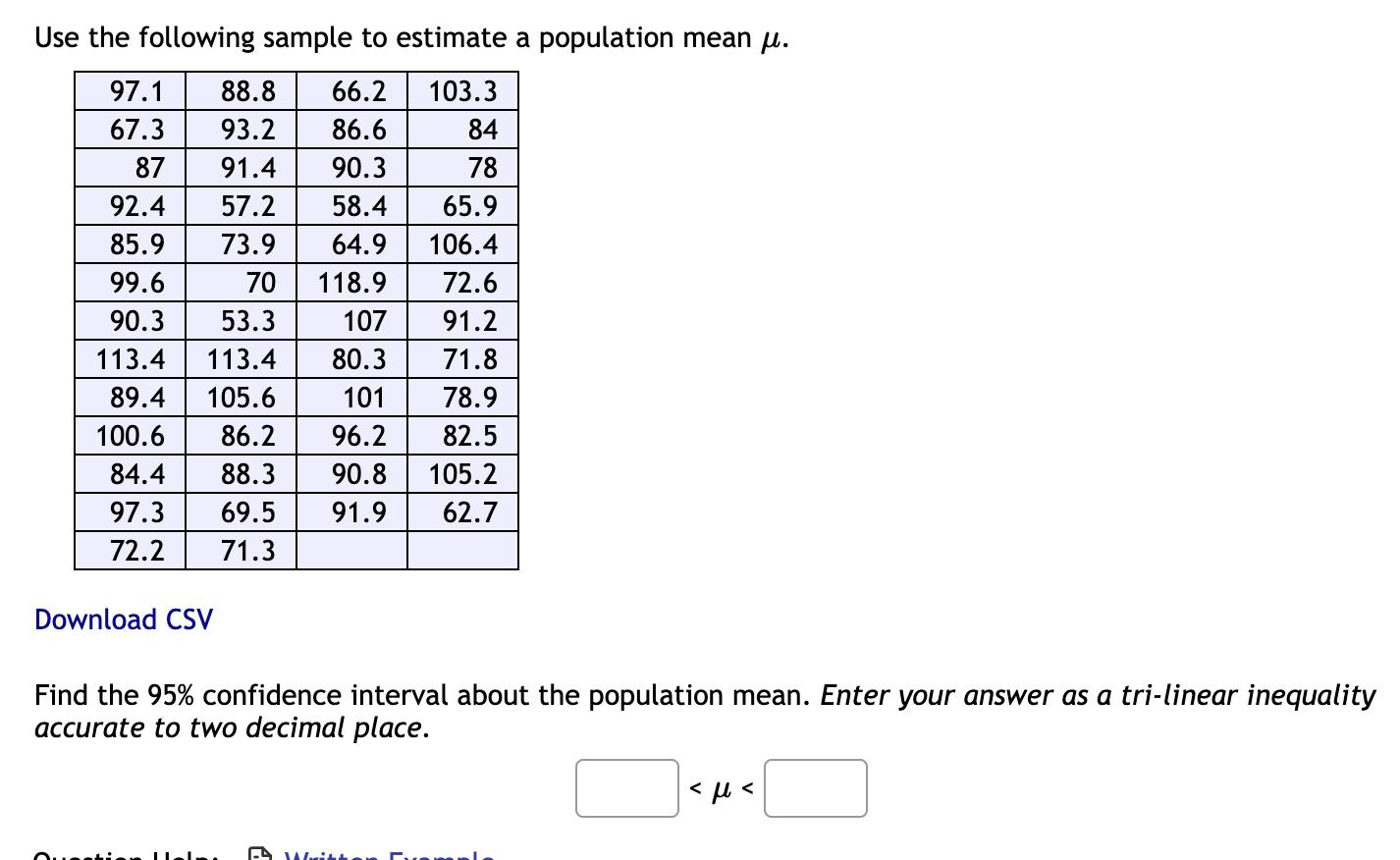Screen dimensions: 1400x860
Task: Select the table cell containing 106.4
Action: tap(462, 243)
